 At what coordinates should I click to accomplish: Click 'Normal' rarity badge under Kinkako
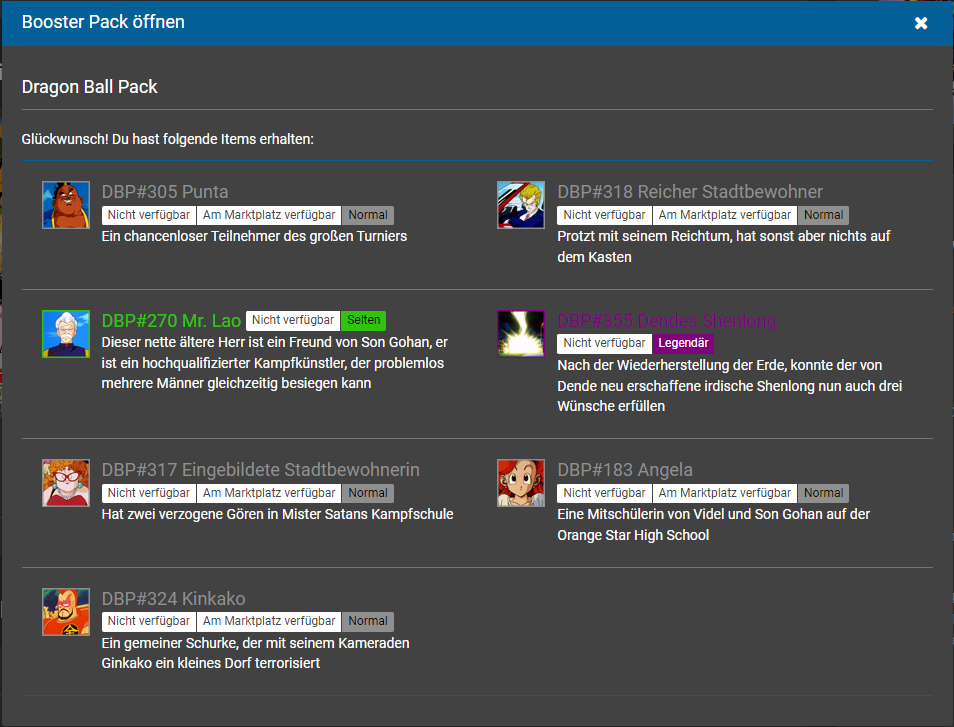(x=368, y=622)
